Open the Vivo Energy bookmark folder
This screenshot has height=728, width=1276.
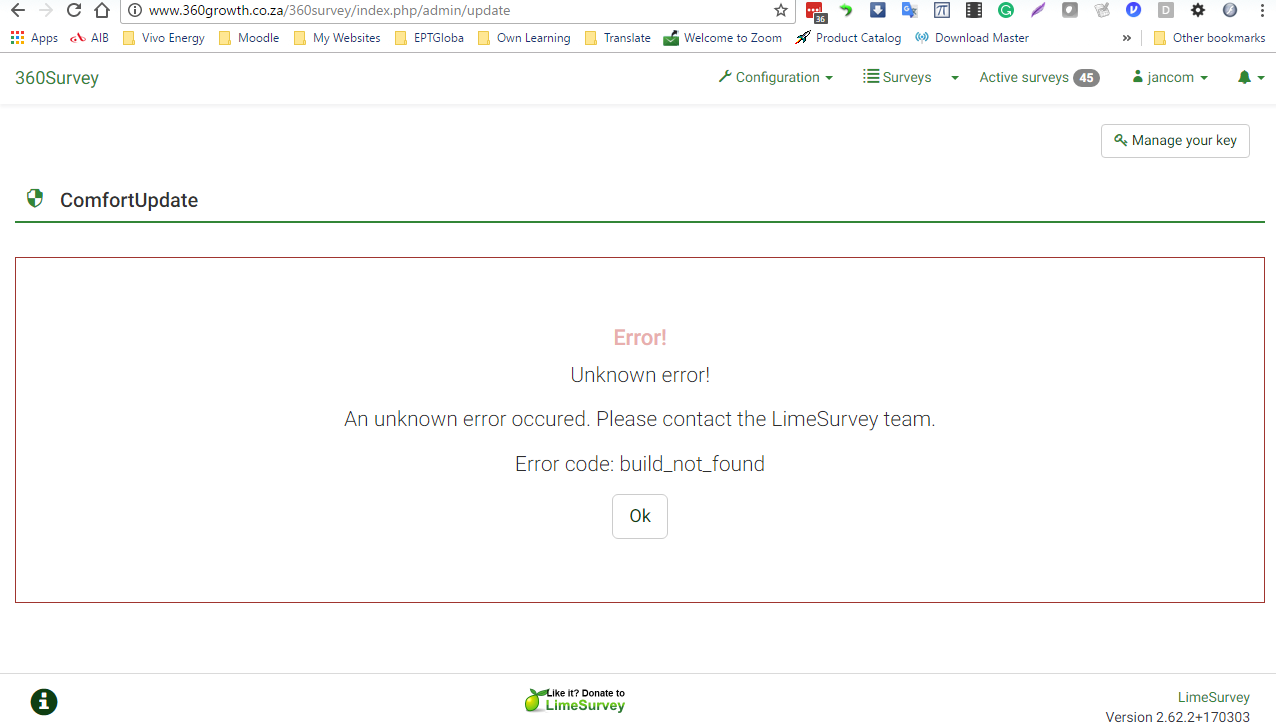tap(163, 38)
